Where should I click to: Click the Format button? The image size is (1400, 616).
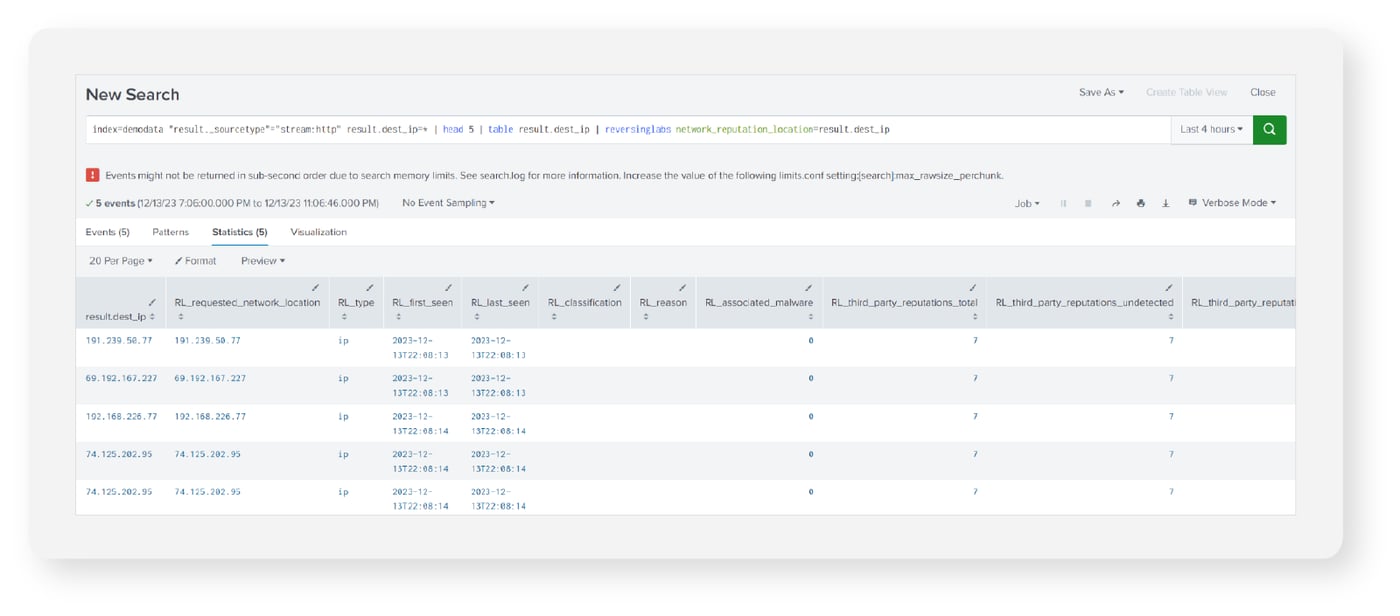(196, 261)
